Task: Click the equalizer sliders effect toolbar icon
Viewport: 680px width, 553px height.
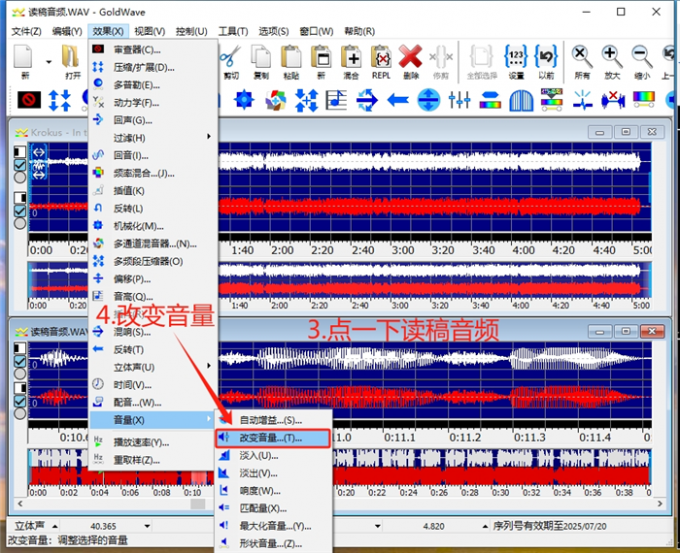Action: 459,100
